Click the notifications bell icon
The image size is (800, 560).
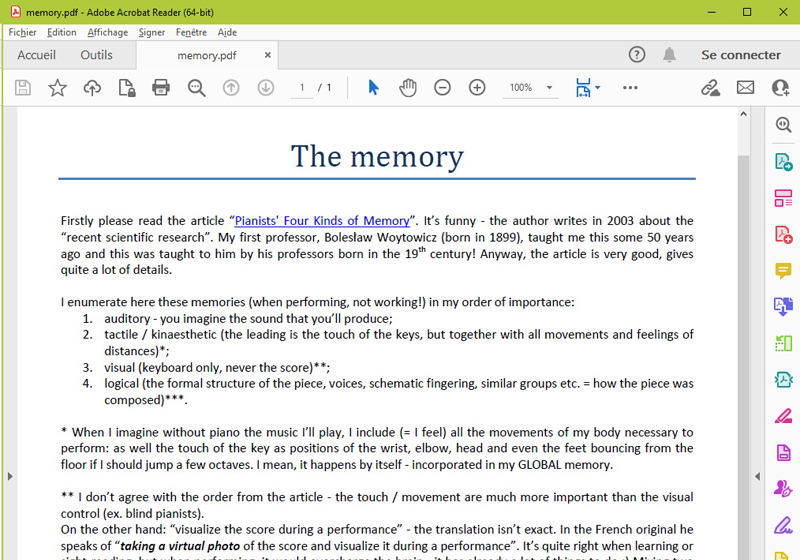(669, 55)
